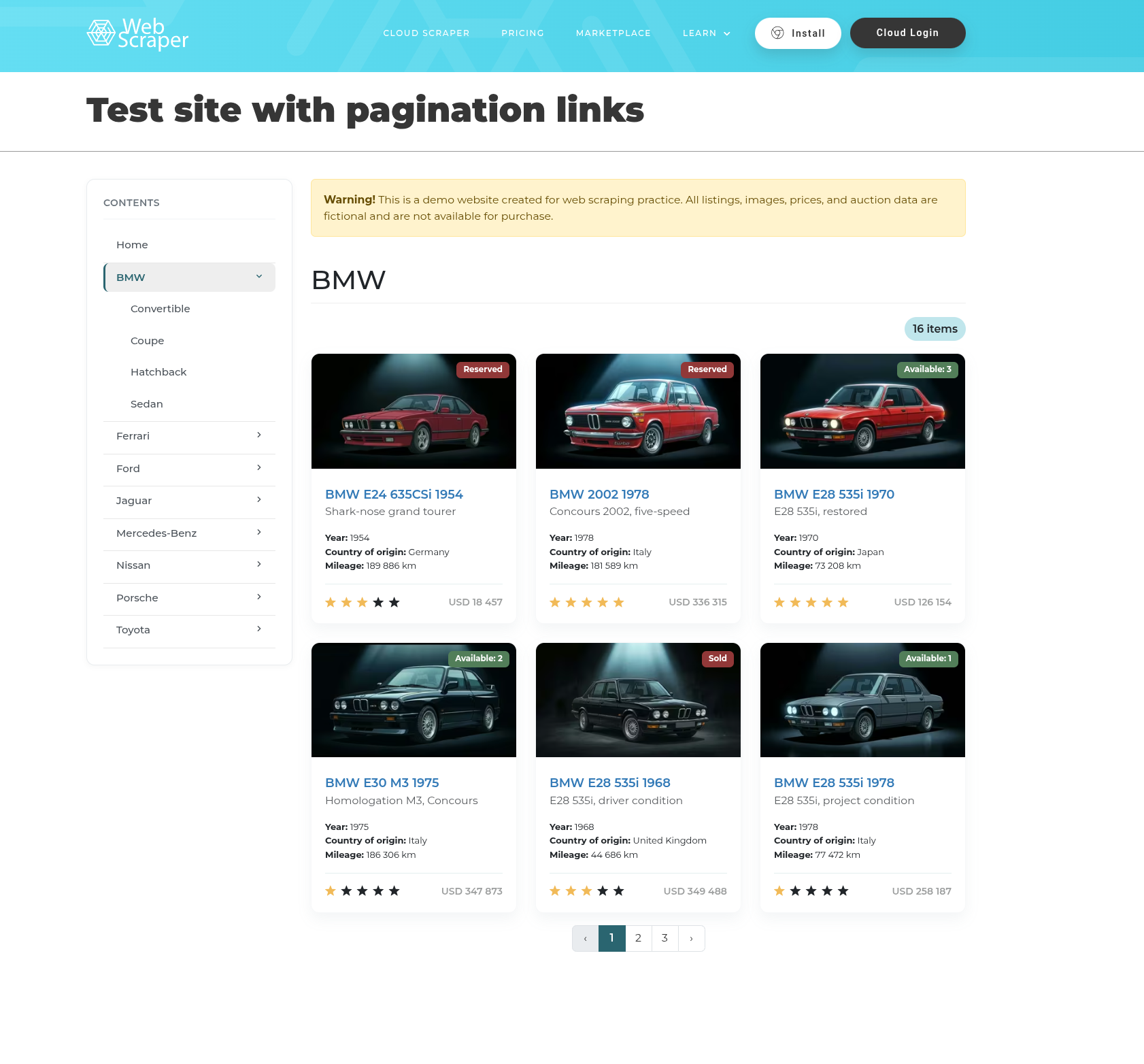Click the star rating on USD 126 154 card
The width and height of the screenshot is (1144, 1064).
click(811, 603)
